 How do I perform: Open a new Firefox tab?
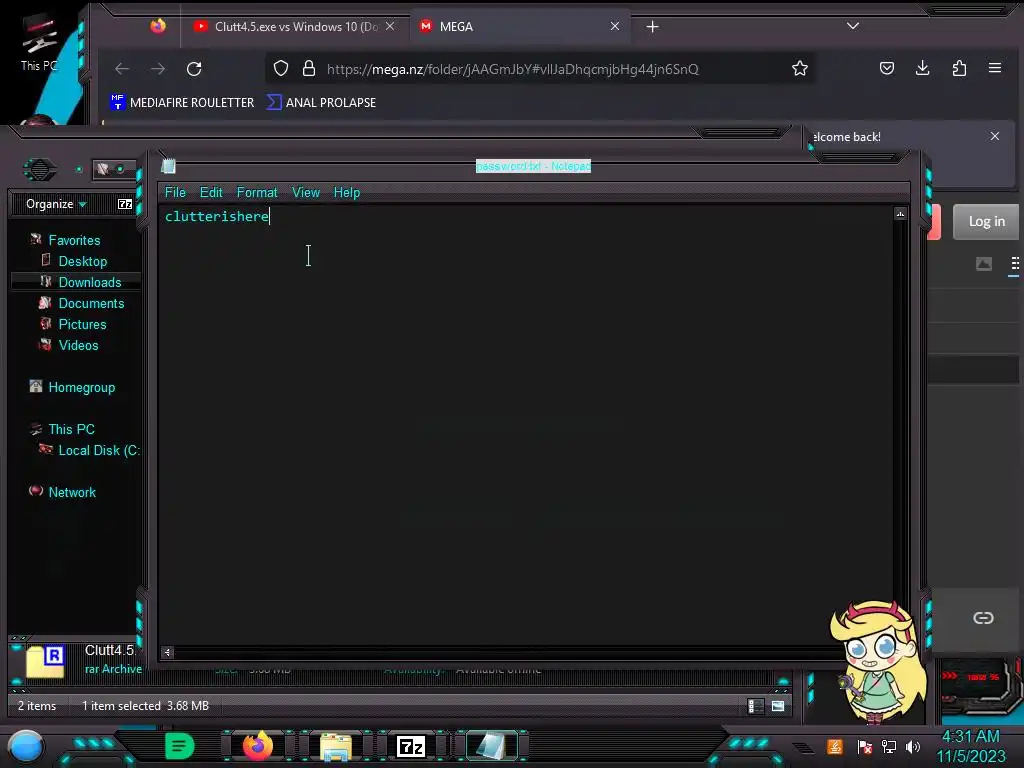(x=652, y=27)
